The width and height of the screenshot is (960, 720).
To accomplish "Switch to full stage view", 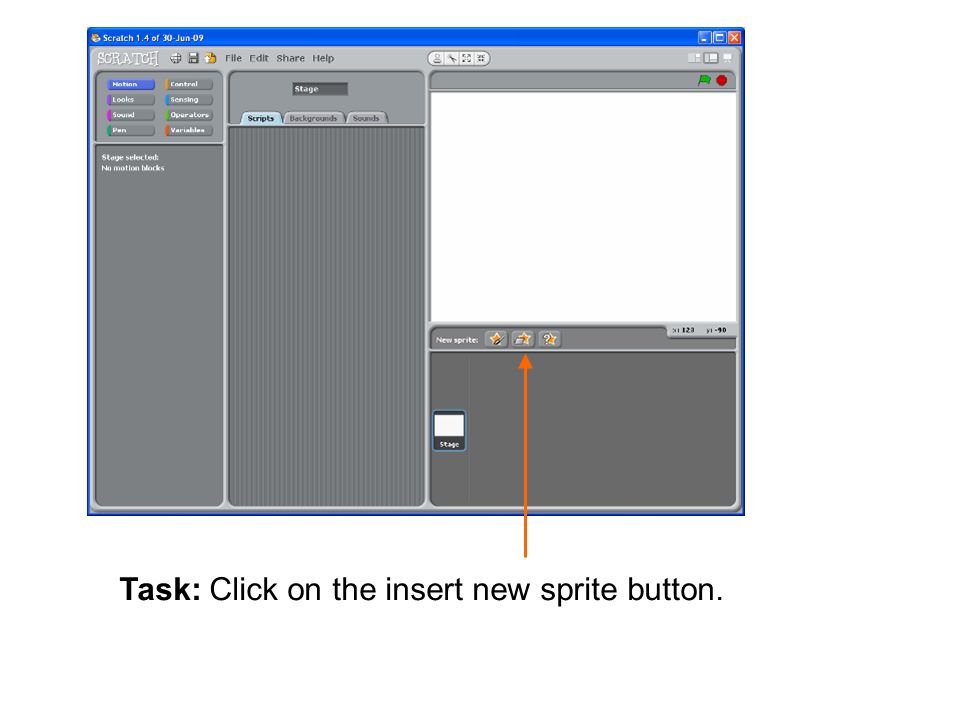I will 711,58.
